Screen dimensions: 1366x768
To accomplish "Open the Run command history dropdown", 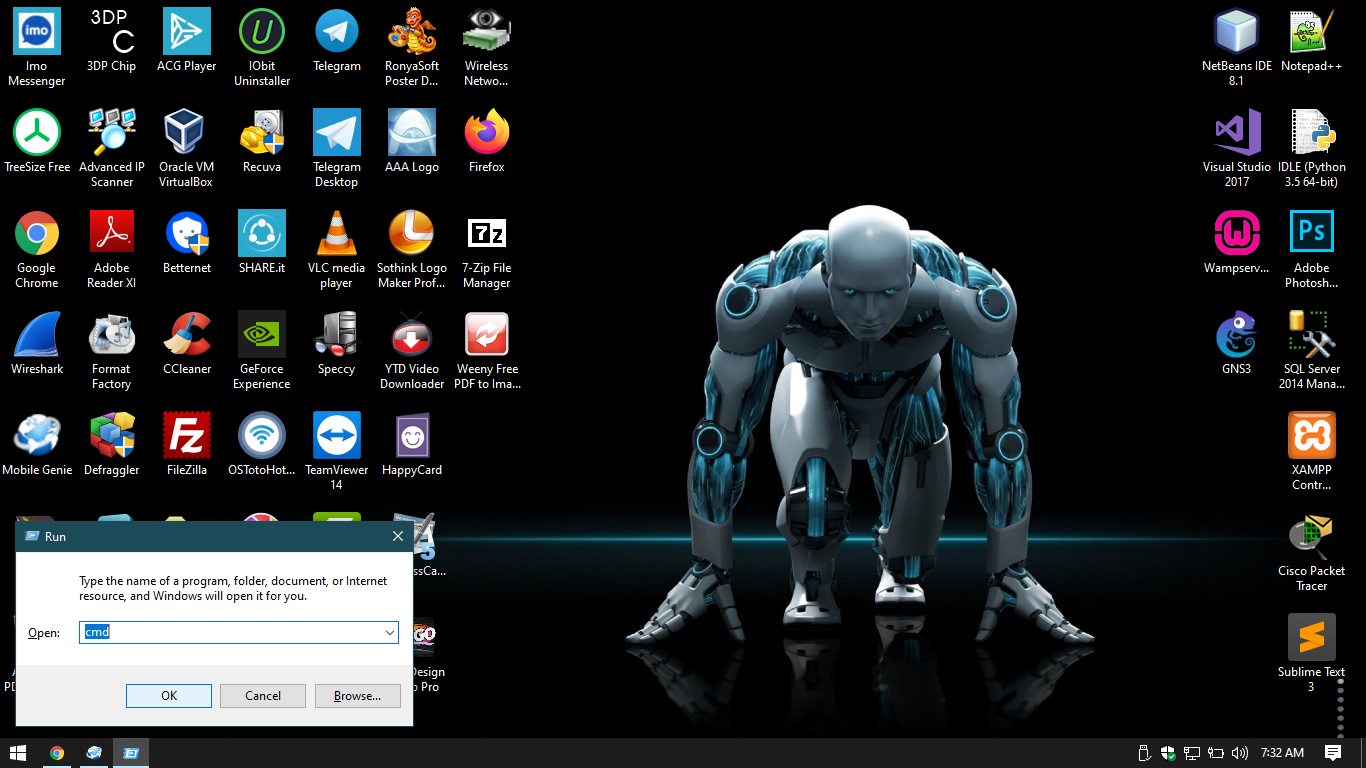I will [390, 632].
